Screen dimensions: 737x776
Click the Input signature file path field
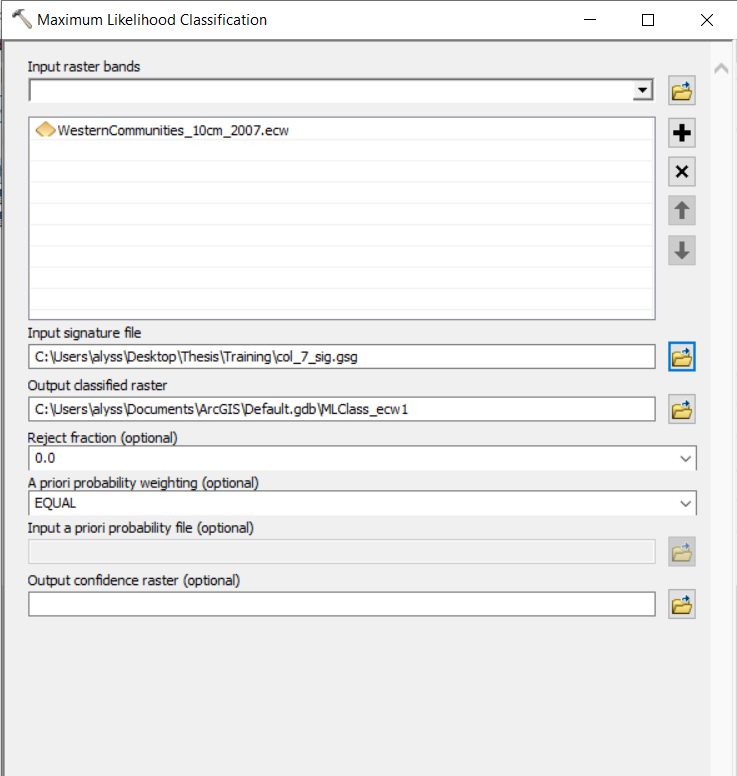tap(341, 356)
